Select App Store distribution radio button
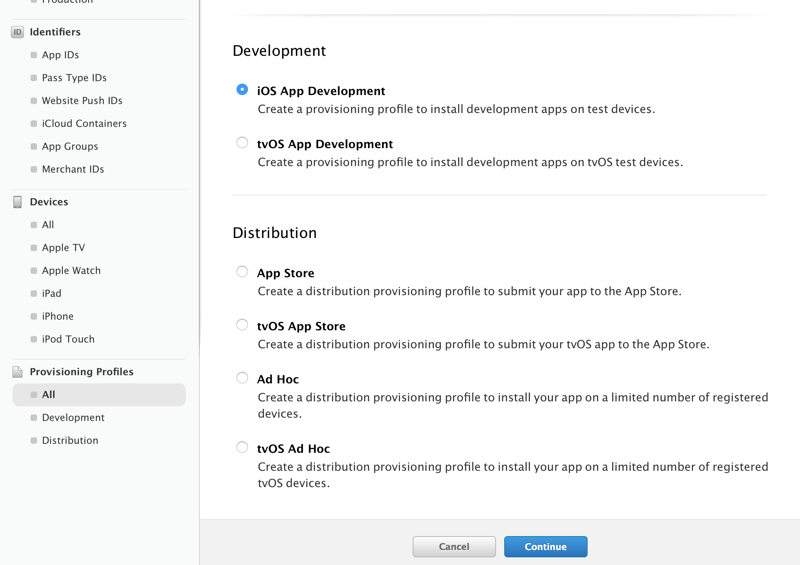800x565 pixels. pyautogui.click(x=242, y=272)
